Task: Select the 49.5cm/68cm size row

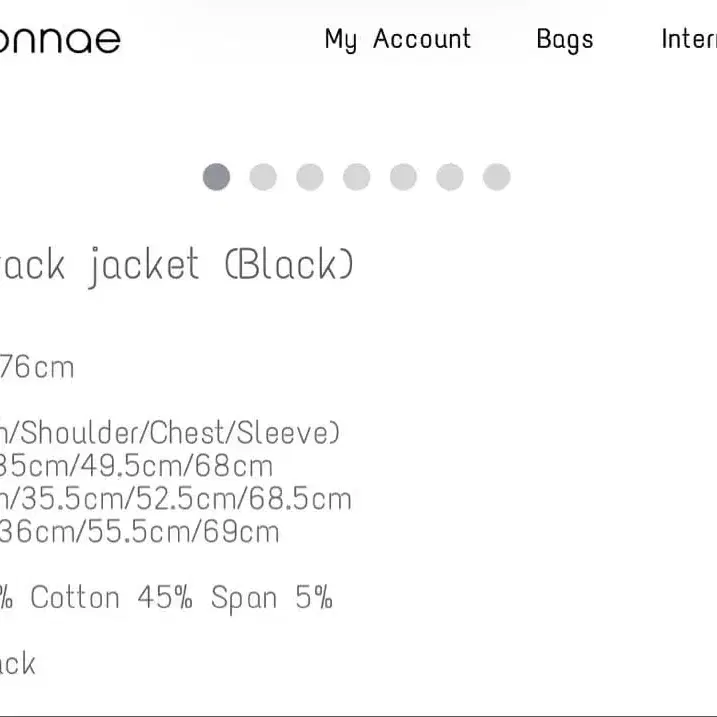Action: pos(136,466)
